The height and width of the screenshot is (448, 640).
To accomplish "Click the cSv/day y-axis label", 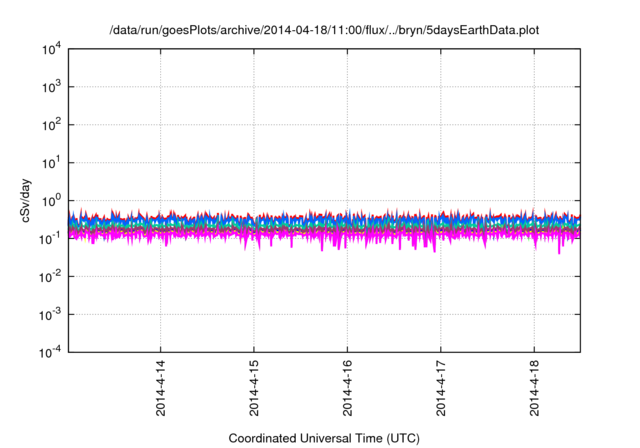I will tap(26, 200).
